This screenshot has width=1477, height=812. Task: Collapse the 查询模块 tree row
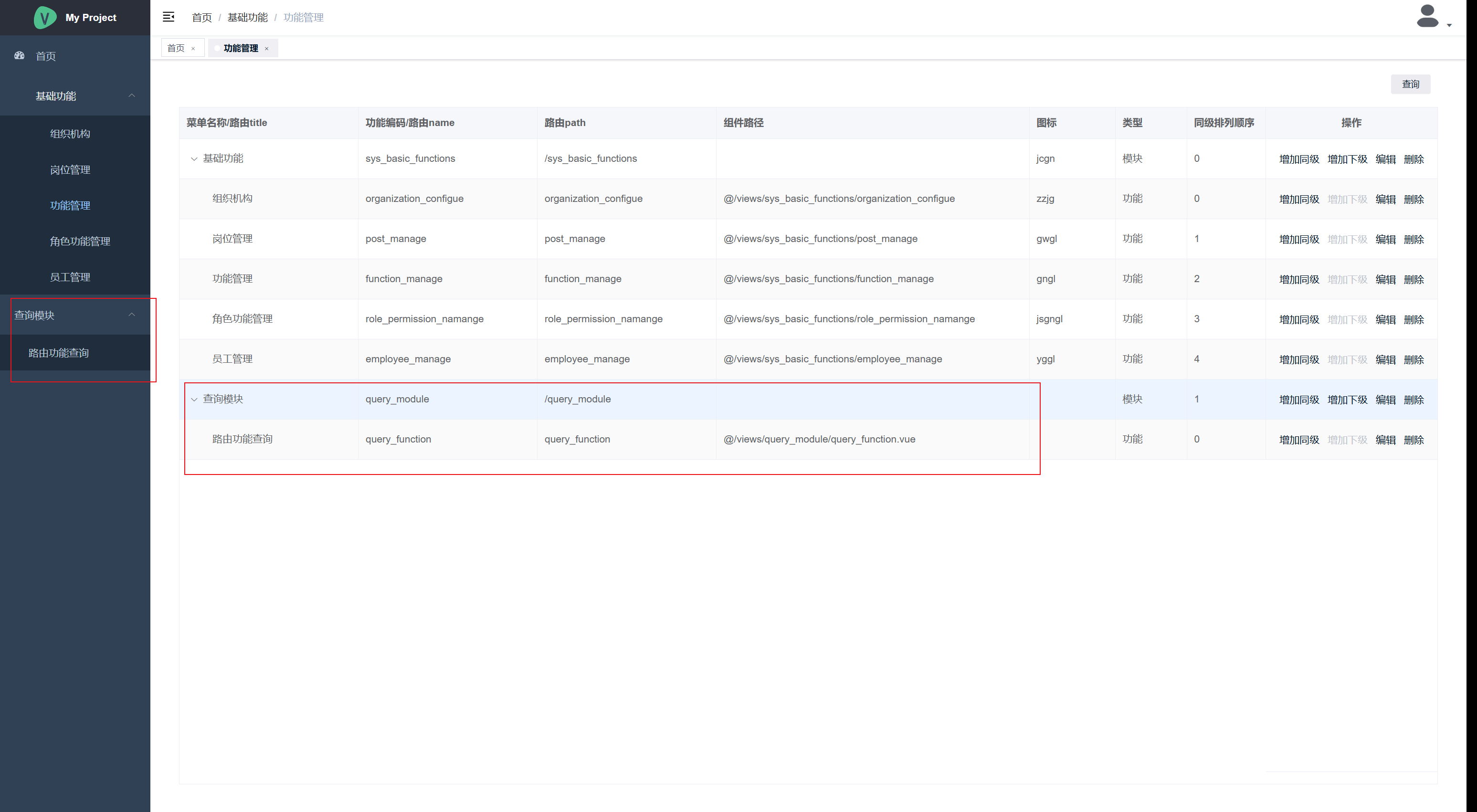tap(194, 400)
